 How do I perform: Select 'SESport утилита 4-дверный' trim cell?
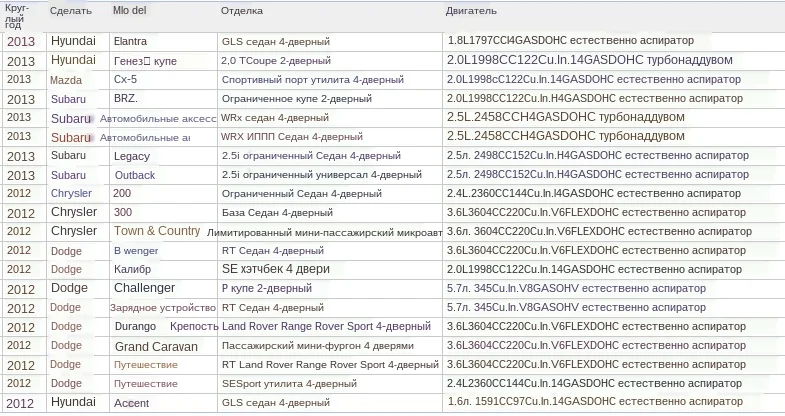coord(289,384)
